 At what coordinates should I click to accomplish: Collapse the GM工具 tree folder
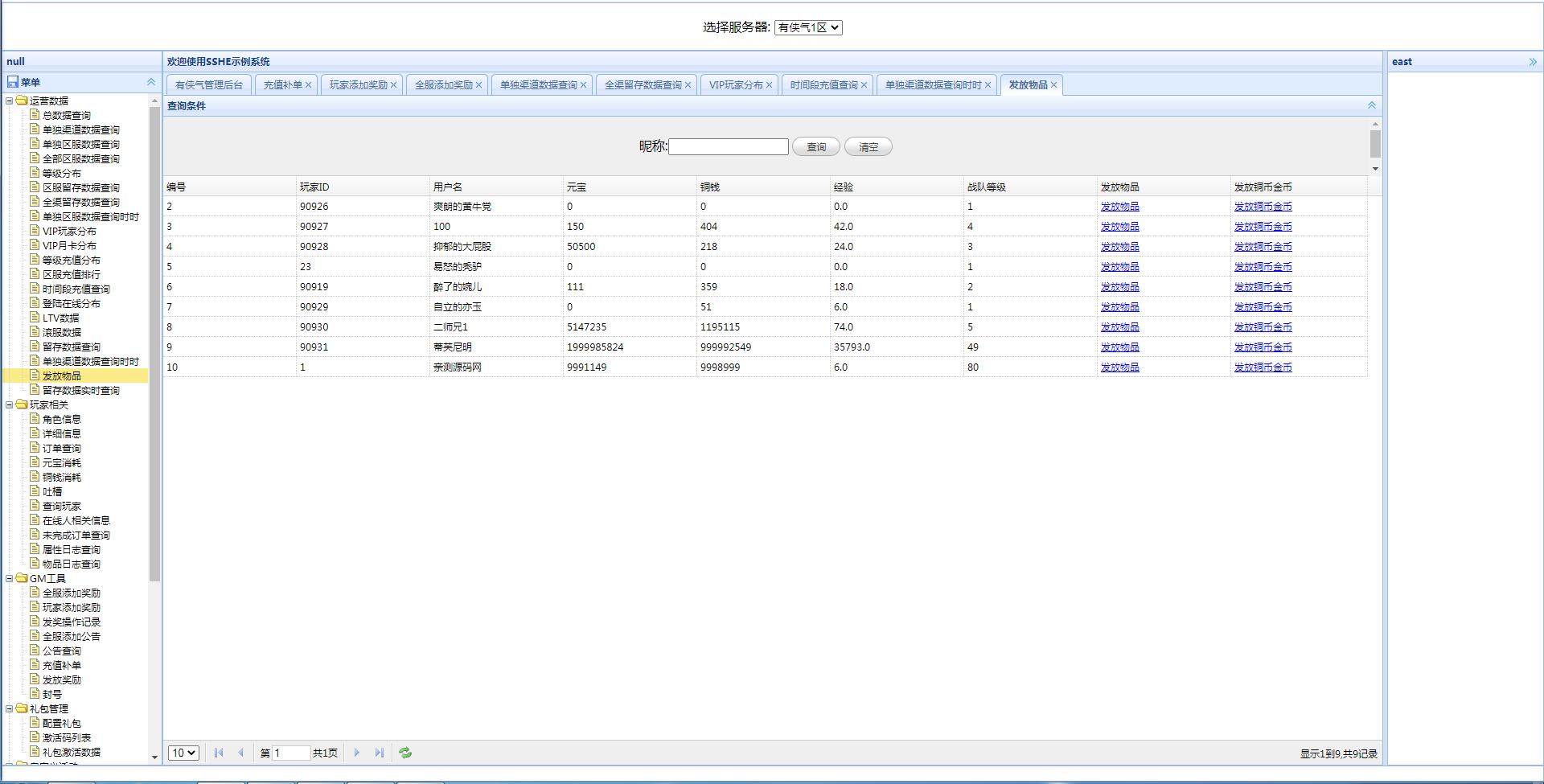point(10,578)
